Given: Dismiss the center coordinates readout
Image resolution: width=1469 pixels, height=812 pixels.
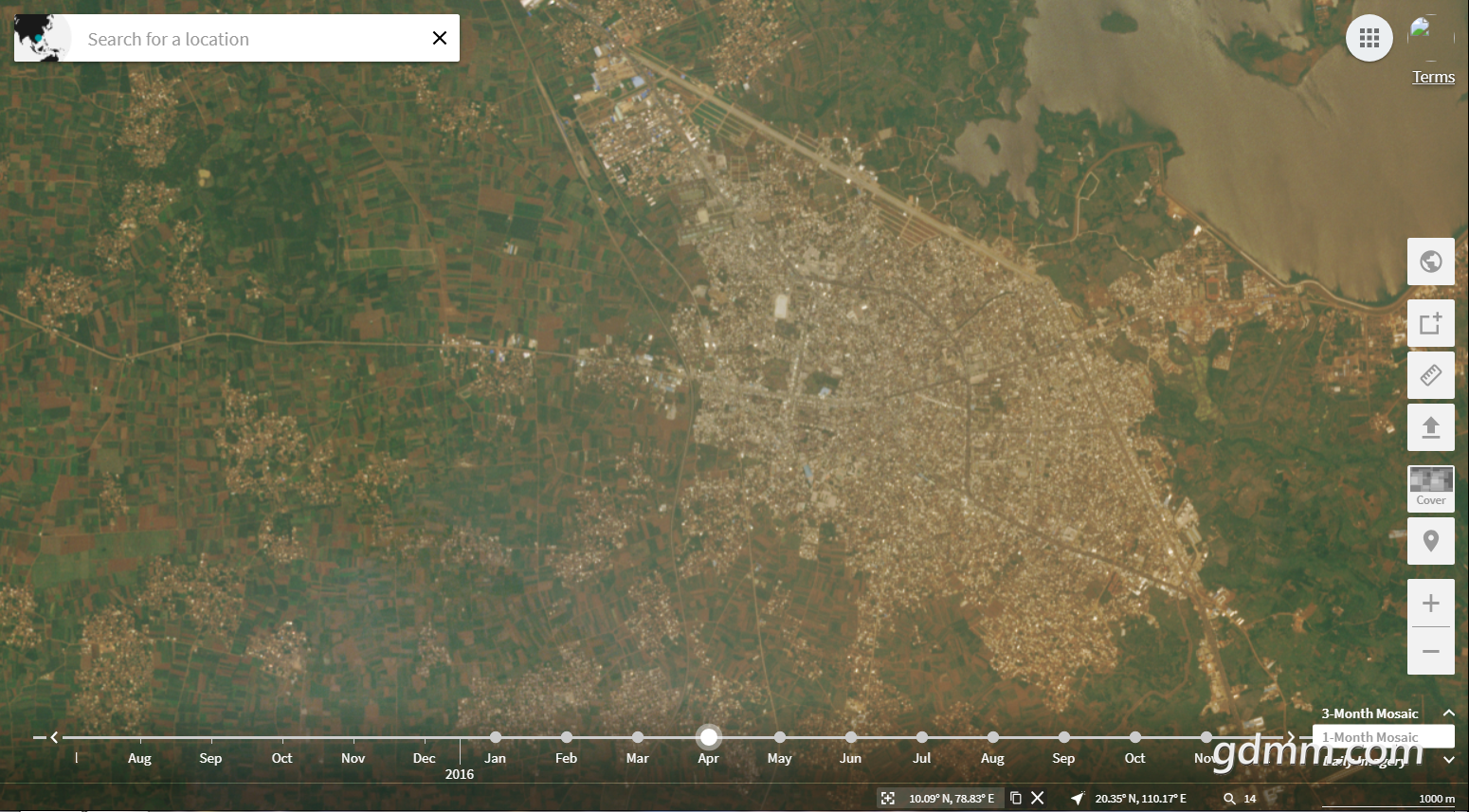Looking at the screenshot, I should click(1038, 798).
